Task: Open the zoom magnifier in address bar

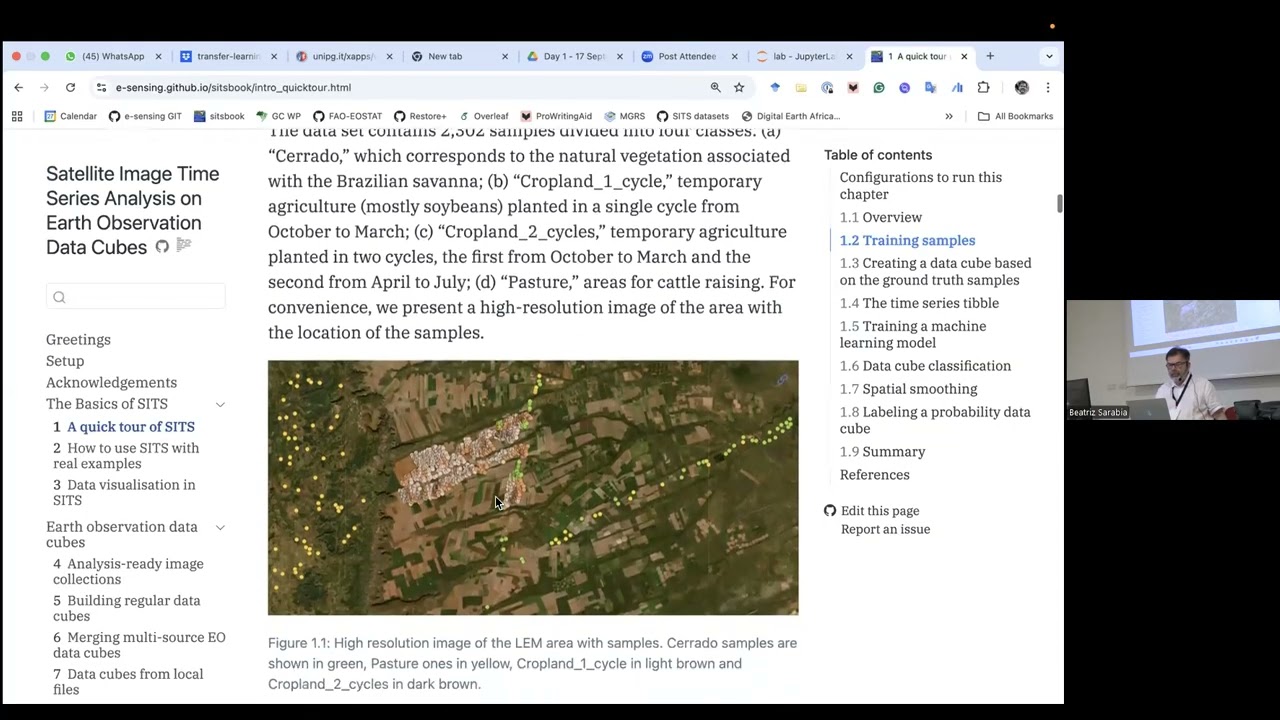Action: pyautogui.click(x=715, y=88)
